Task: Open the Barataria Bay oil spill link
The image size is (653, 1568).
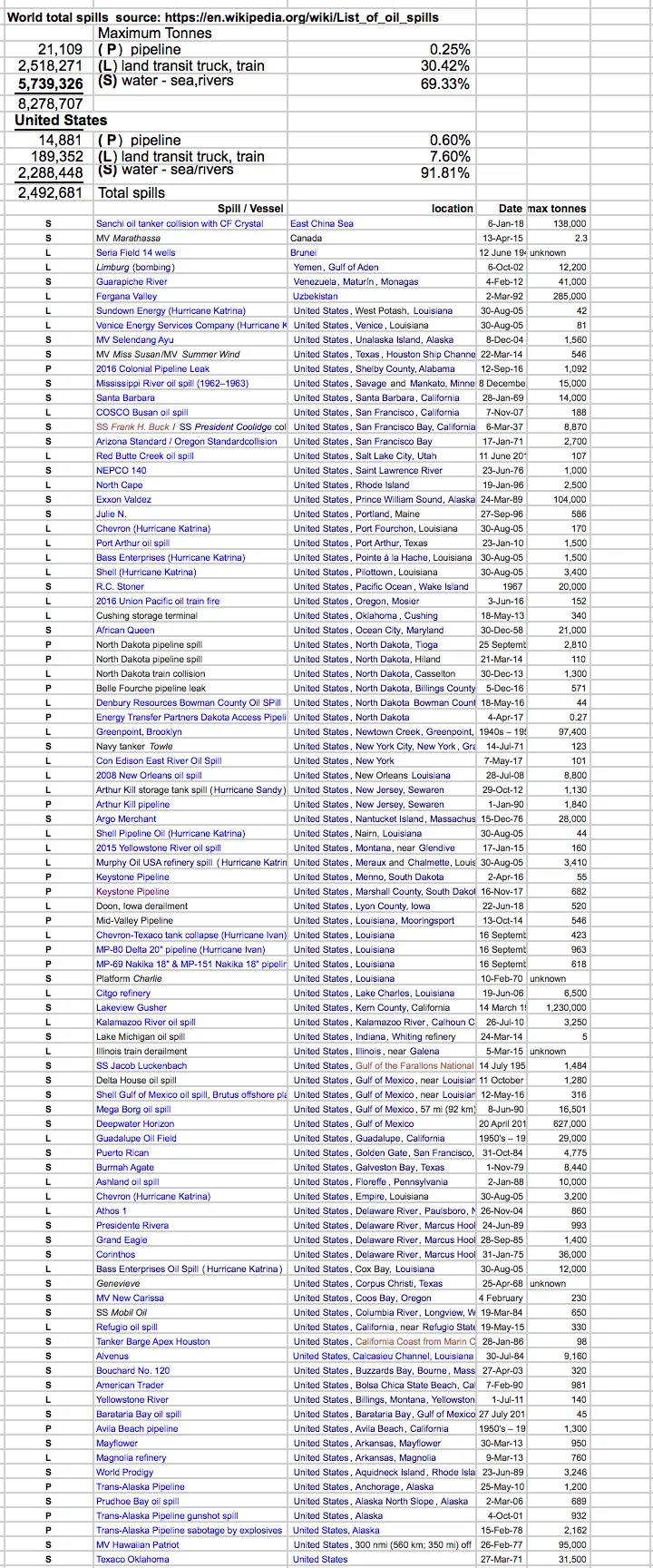Action: (139, 1414)
